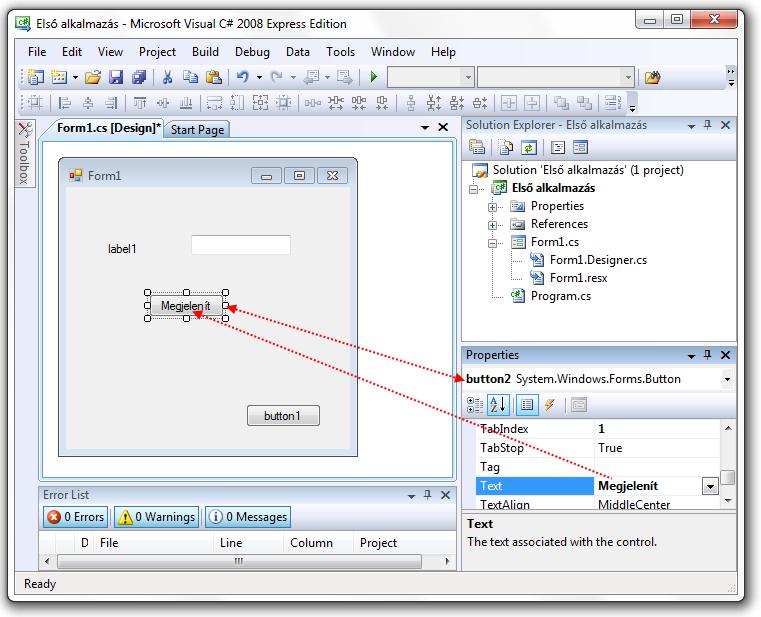Viewport: 761px width, 617px height.
Task: Click View Designer icon in Solution Explorer
Action: click(580, 147)
